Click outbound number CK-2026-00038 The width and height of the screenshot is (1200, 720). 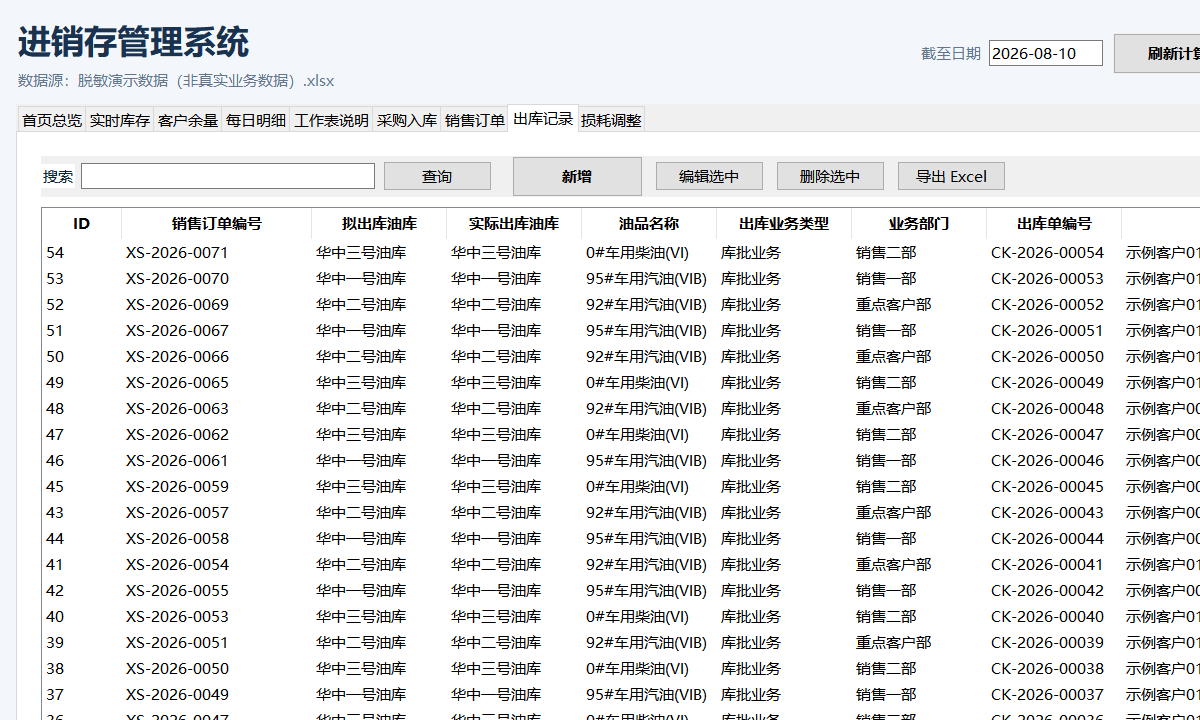click(x=1047, y=668)
